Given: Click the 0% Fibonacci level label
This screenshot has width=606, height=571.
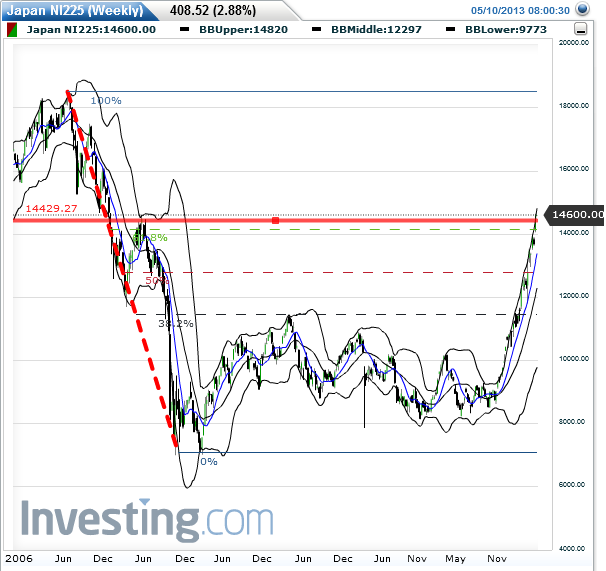Looking at the screenshot, I should (209, 462).
